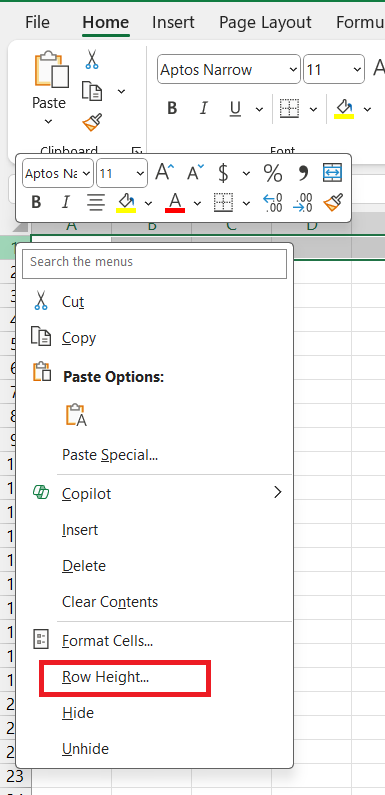Apply Percent Style in mini toolbar
The width and height of the screenshot is (385, 795).
click(272, 173)
